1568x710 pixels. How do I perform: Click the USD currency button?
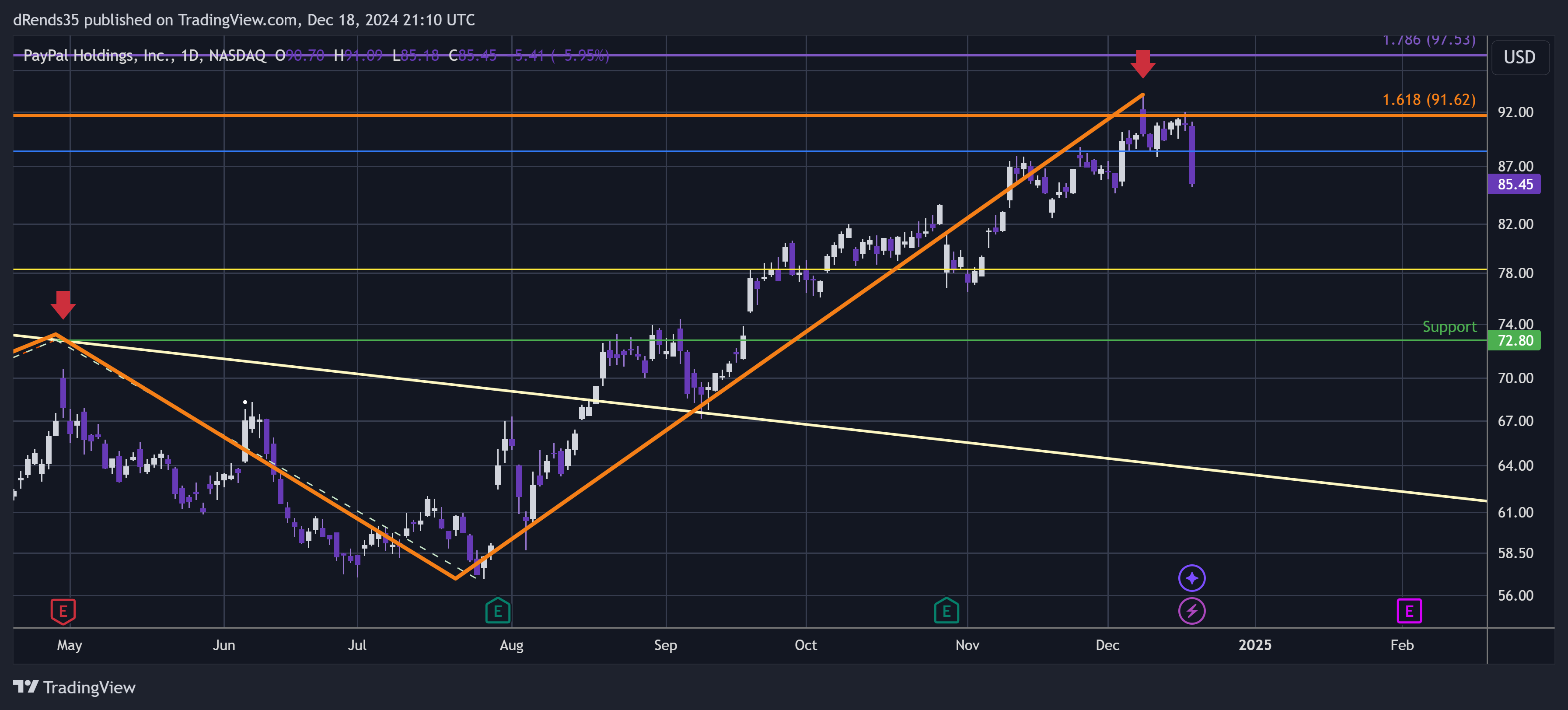pos(1519,57)
